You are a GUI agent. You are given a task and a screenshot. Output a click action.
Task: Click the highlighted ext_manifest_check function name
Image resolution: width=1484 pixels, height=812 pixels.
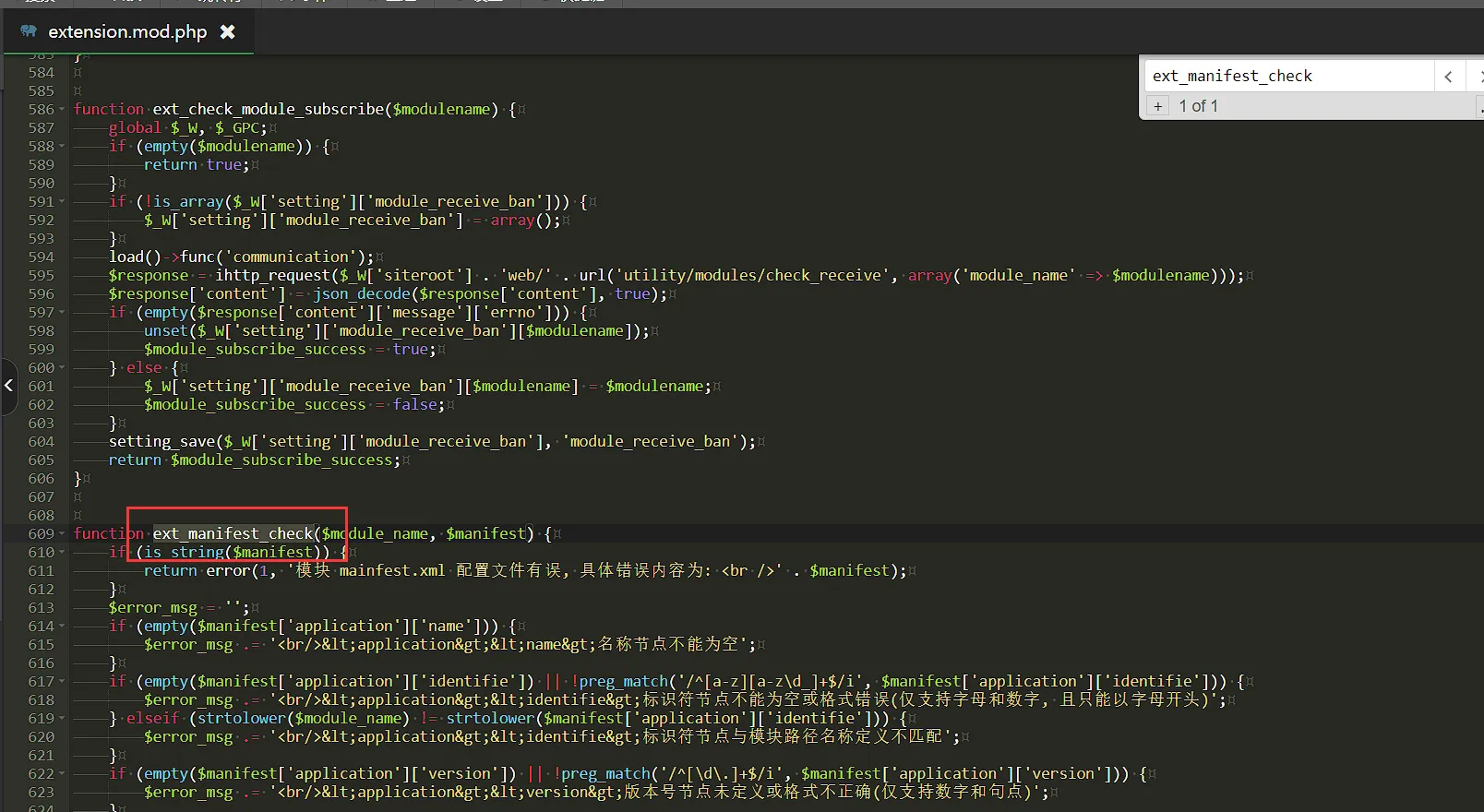pos(233,533)
